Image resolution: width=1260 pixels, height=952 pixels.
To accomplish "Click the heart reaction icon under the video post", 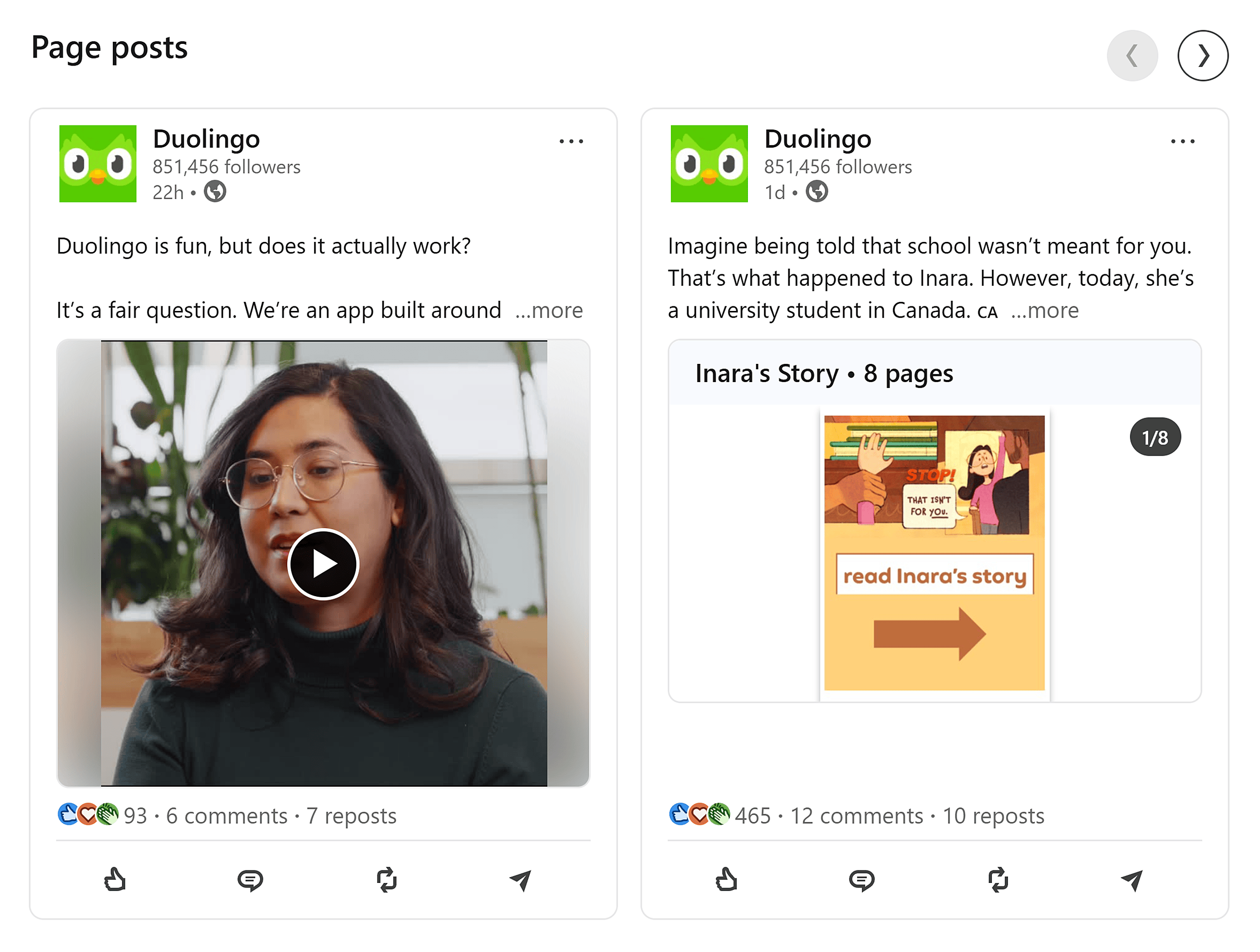I will point(87,814).
